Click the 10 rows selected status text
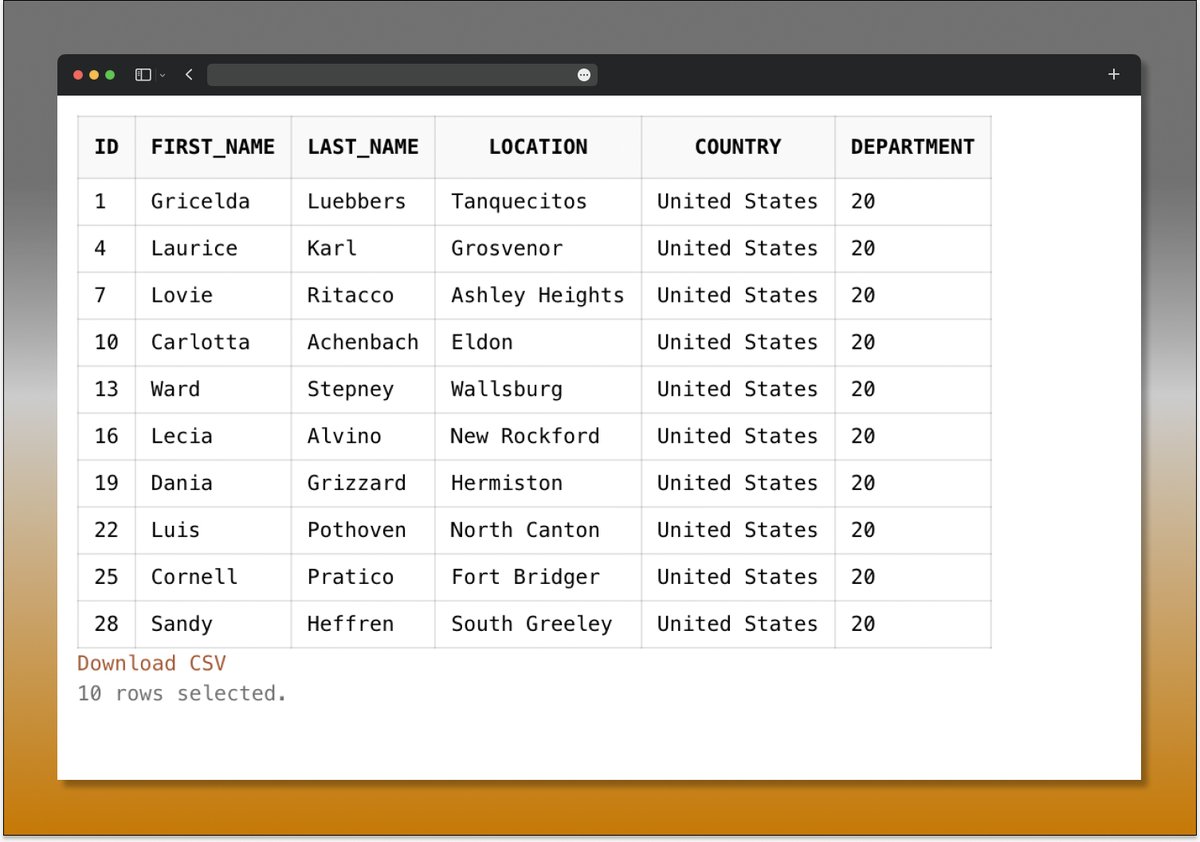 pos(182,693)
